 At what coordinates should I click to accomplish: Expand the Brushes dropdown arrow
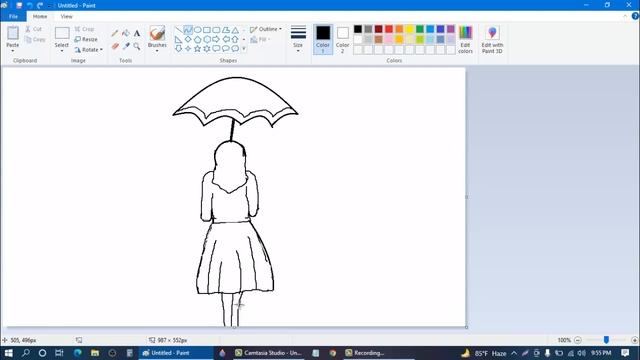pos(157,51)
